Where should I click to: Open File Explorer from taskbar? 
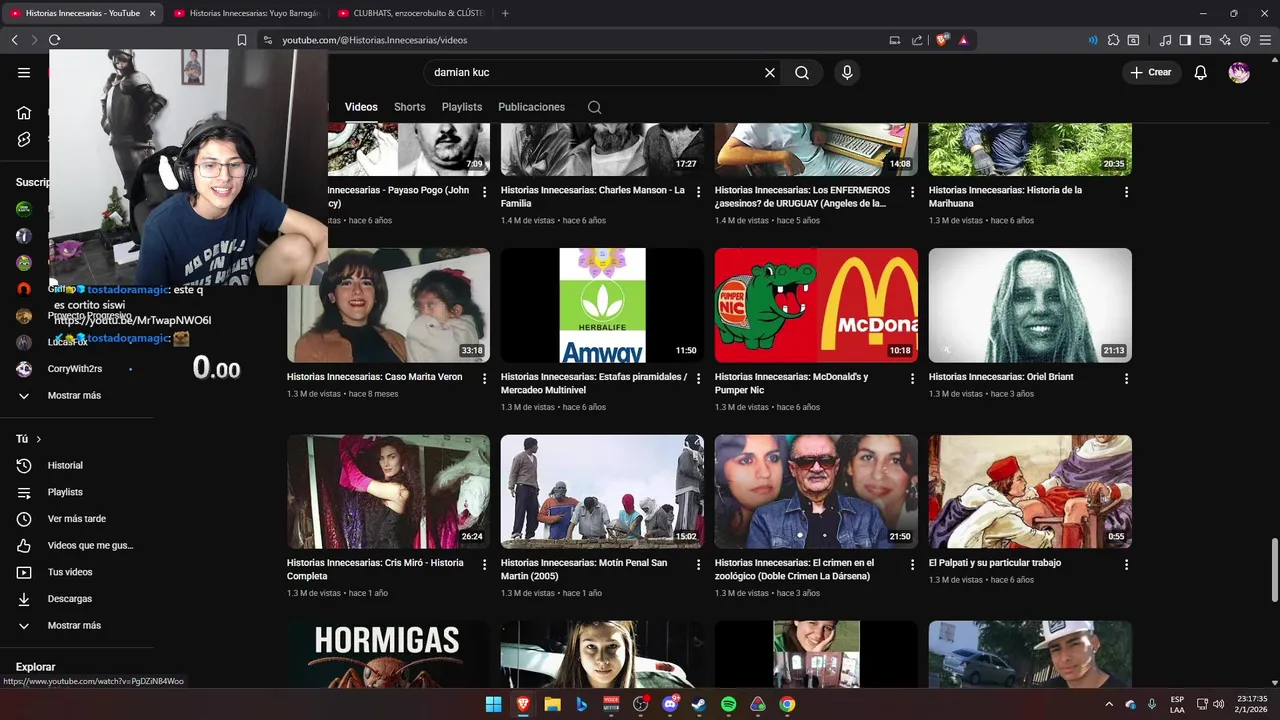552,704
